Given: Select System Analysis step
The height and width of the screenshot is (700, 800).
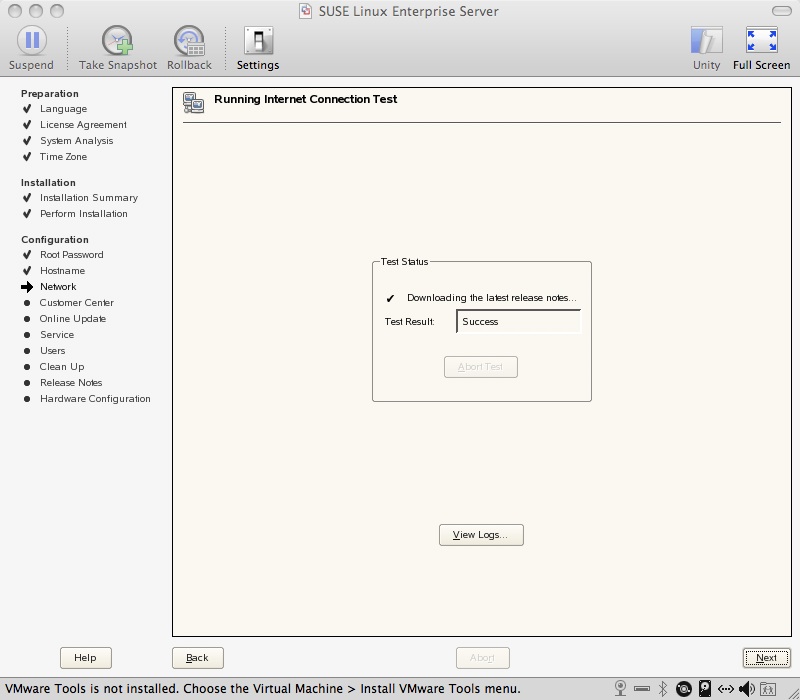Looking at the screenshot, I should (77, 140).
